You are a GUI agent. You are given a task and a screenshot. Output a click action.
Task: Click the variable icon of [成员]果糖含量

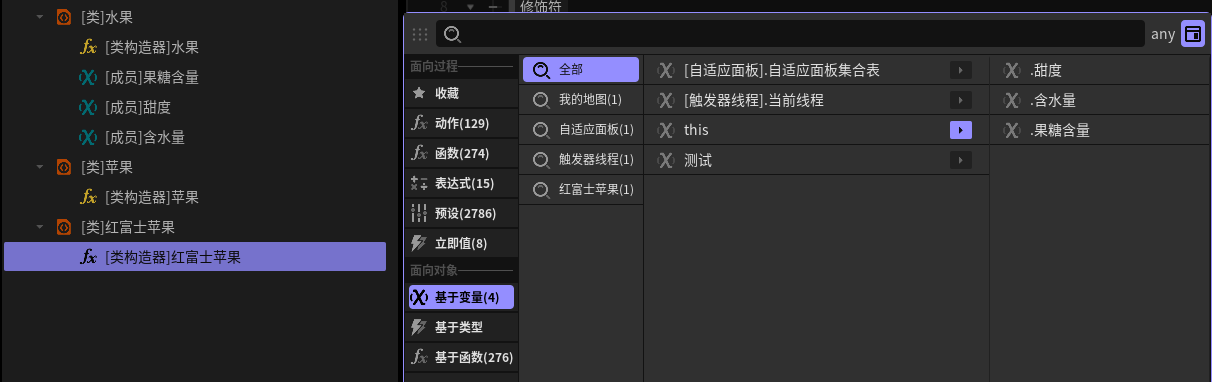pos(88,77)
